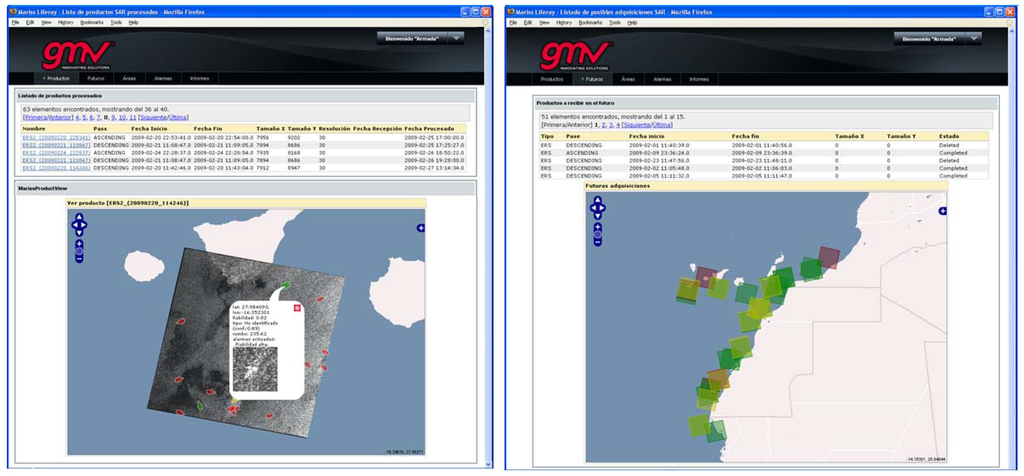Click the "Fecha Procesado" column header
Image resolution: width=1024 pixels, height=476 pixels.
coord(430,129)
